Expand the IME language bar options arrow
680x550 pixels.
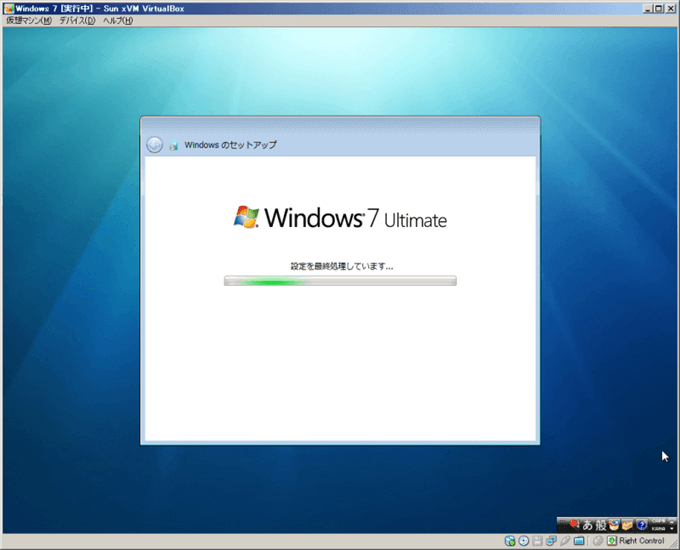point(672,527)
